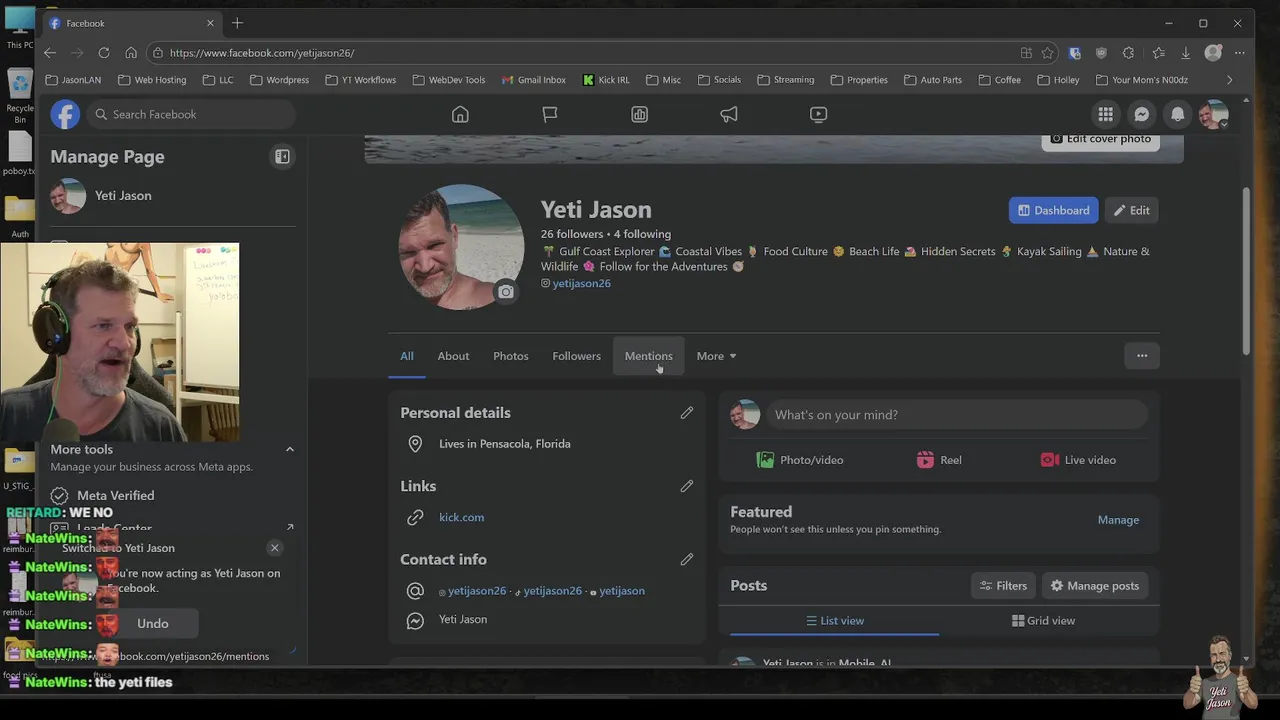This screenshot has height=720, width=1280.
Task: Click the Manage featured link
Action: coord(1118,520)
